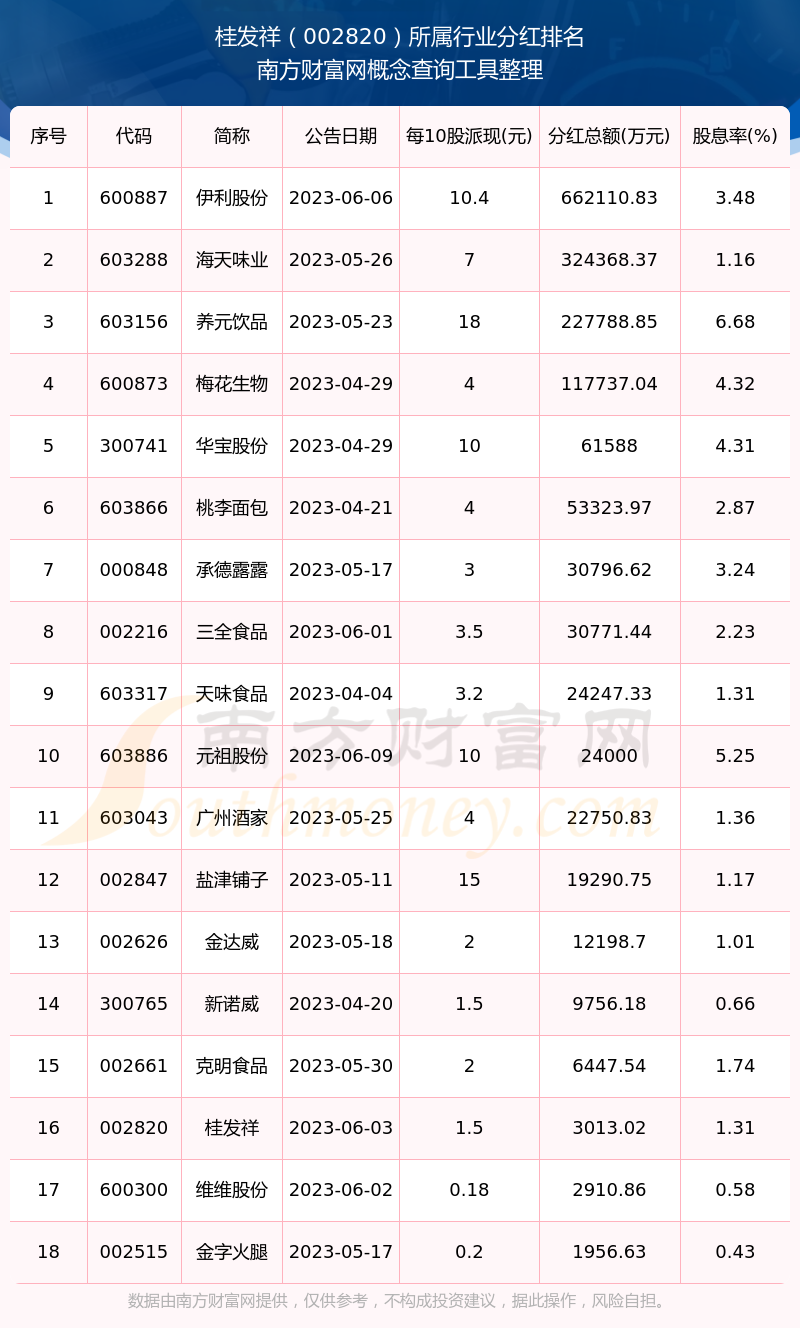Select stock code 002661
Viewport: 800px width, 1328px height.
134,1066
